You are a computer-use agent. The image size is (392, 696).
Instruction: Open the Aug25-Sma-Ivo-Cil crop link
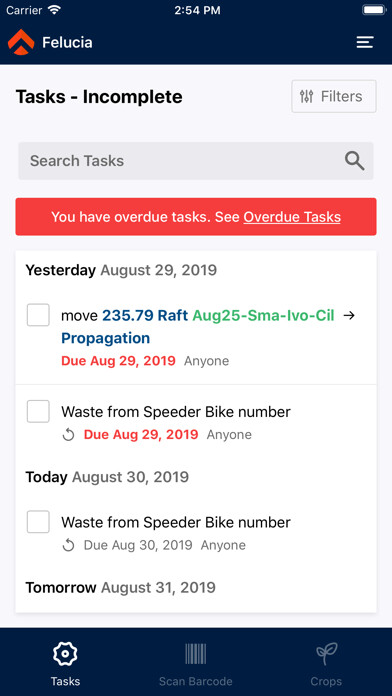click(263, 315)
